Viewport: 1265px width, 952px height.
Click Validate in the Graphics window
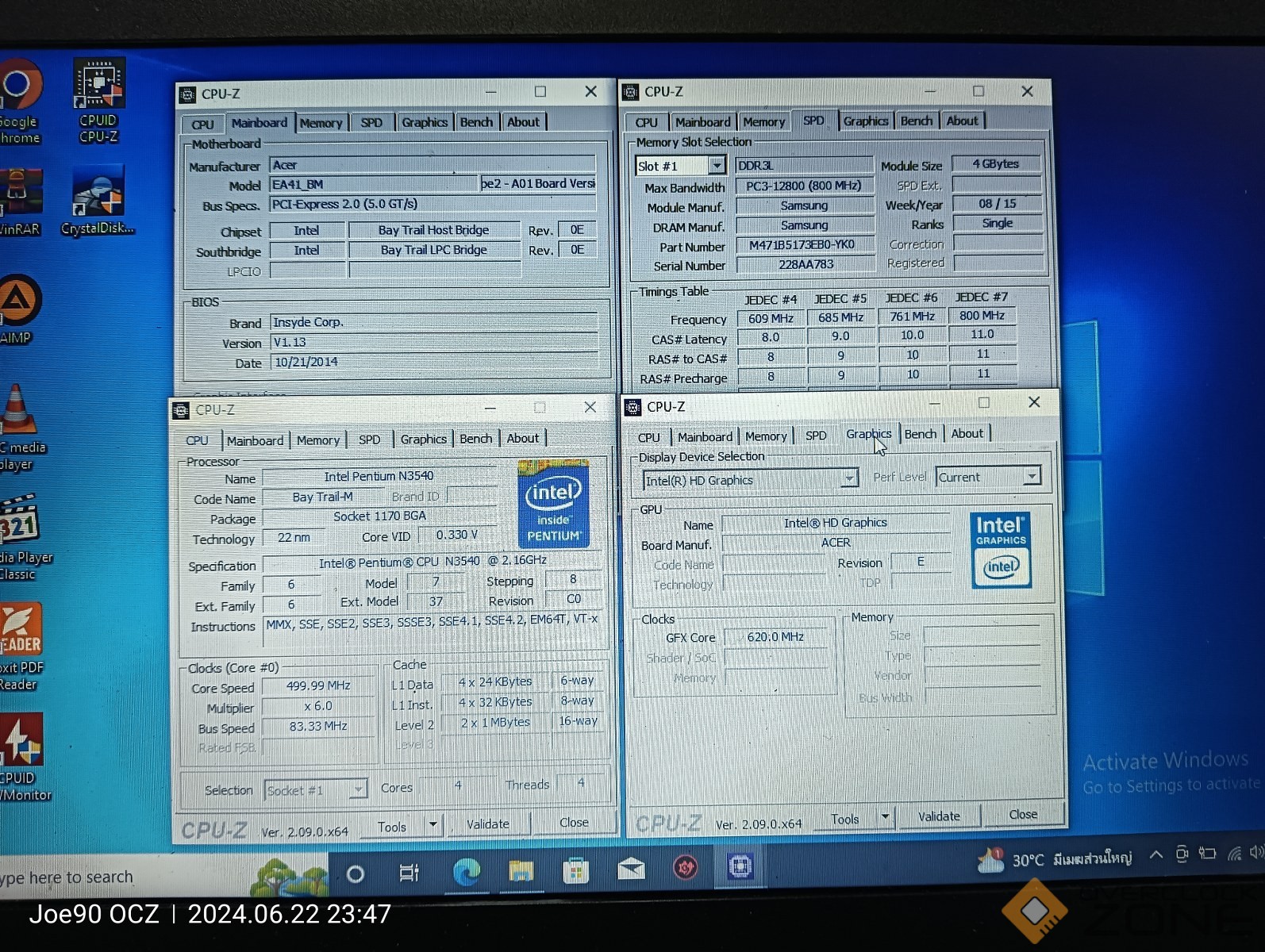(x=939, y=816)
